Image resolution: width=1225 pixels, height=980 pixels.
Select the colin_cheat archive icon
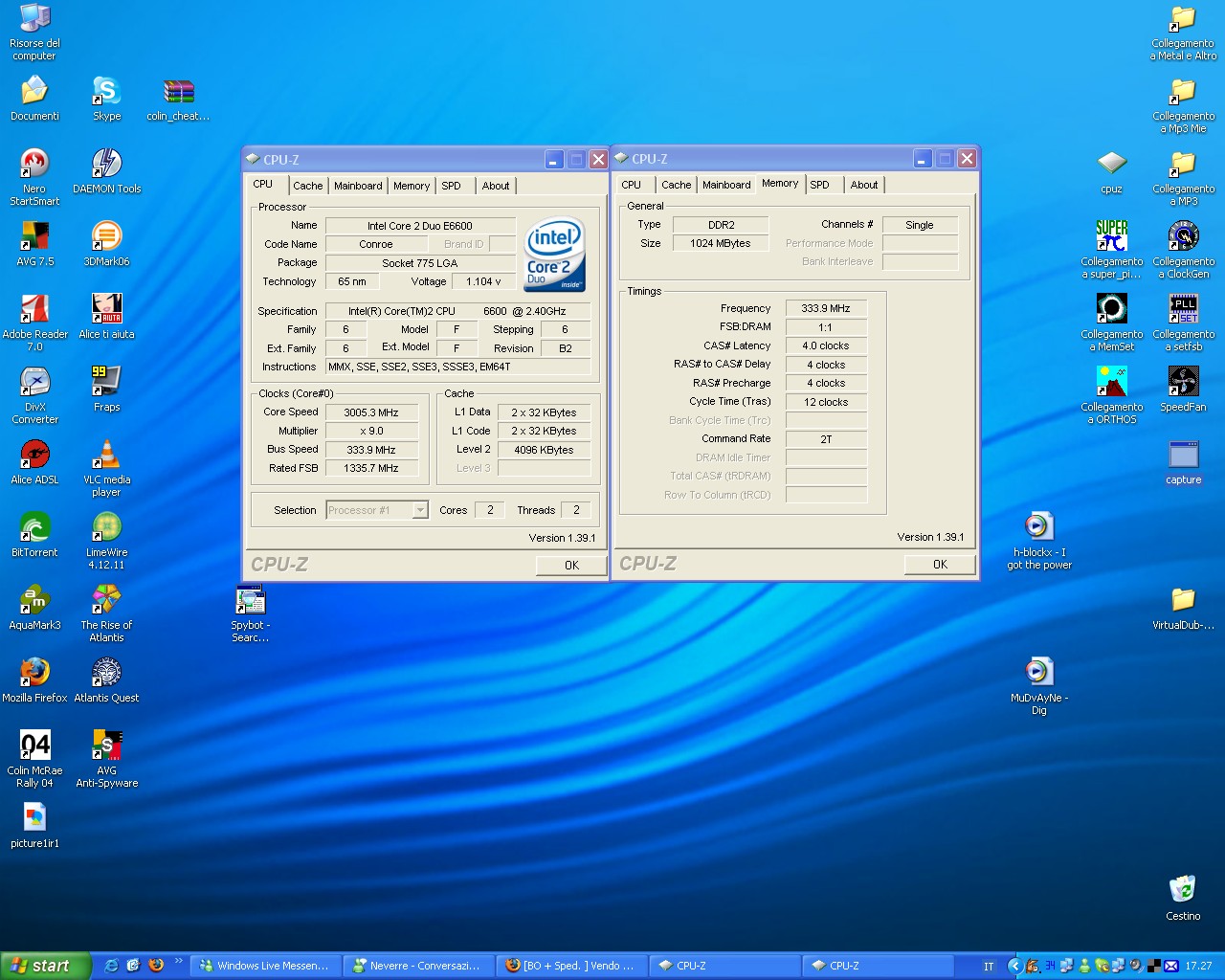click(178, 91)
